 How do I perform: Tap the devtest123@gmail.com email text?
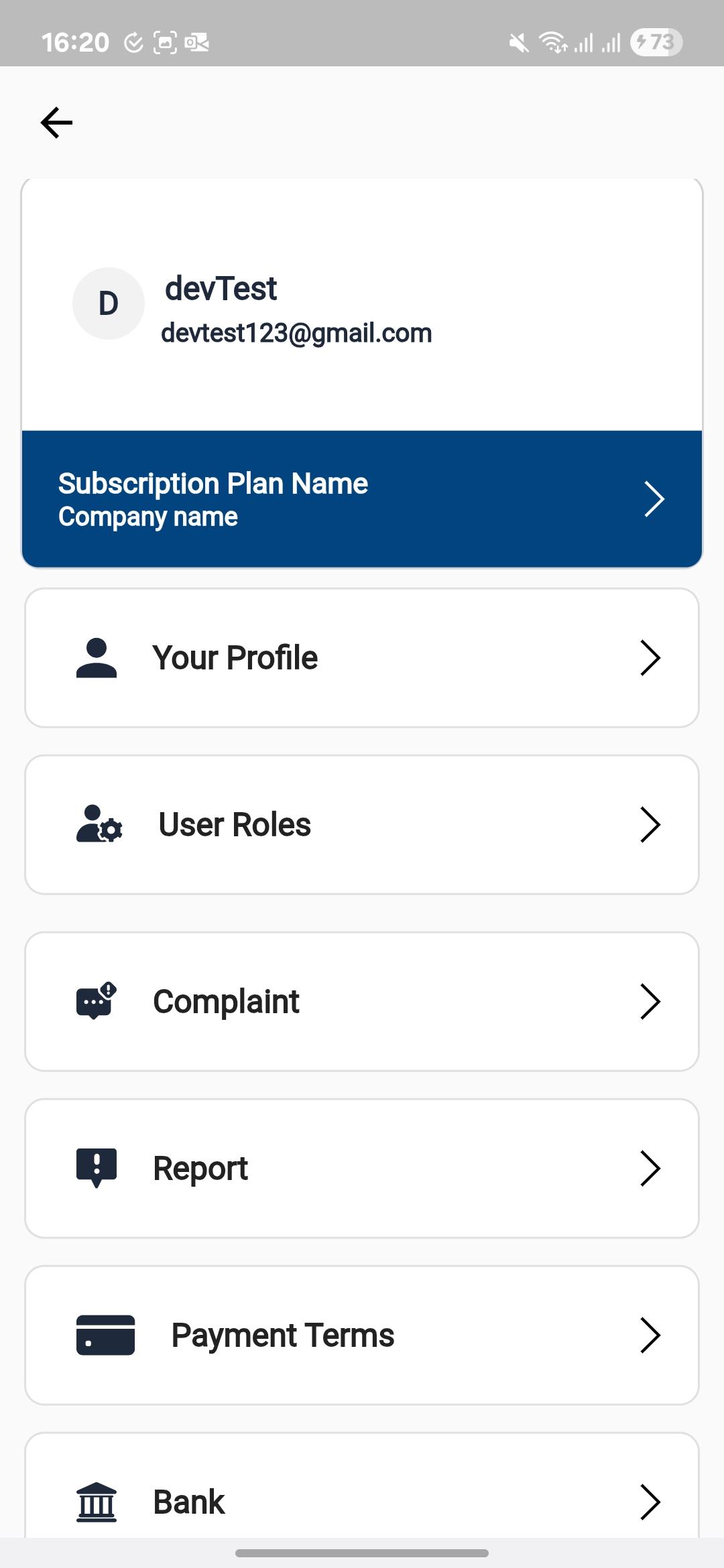[296, 333]
